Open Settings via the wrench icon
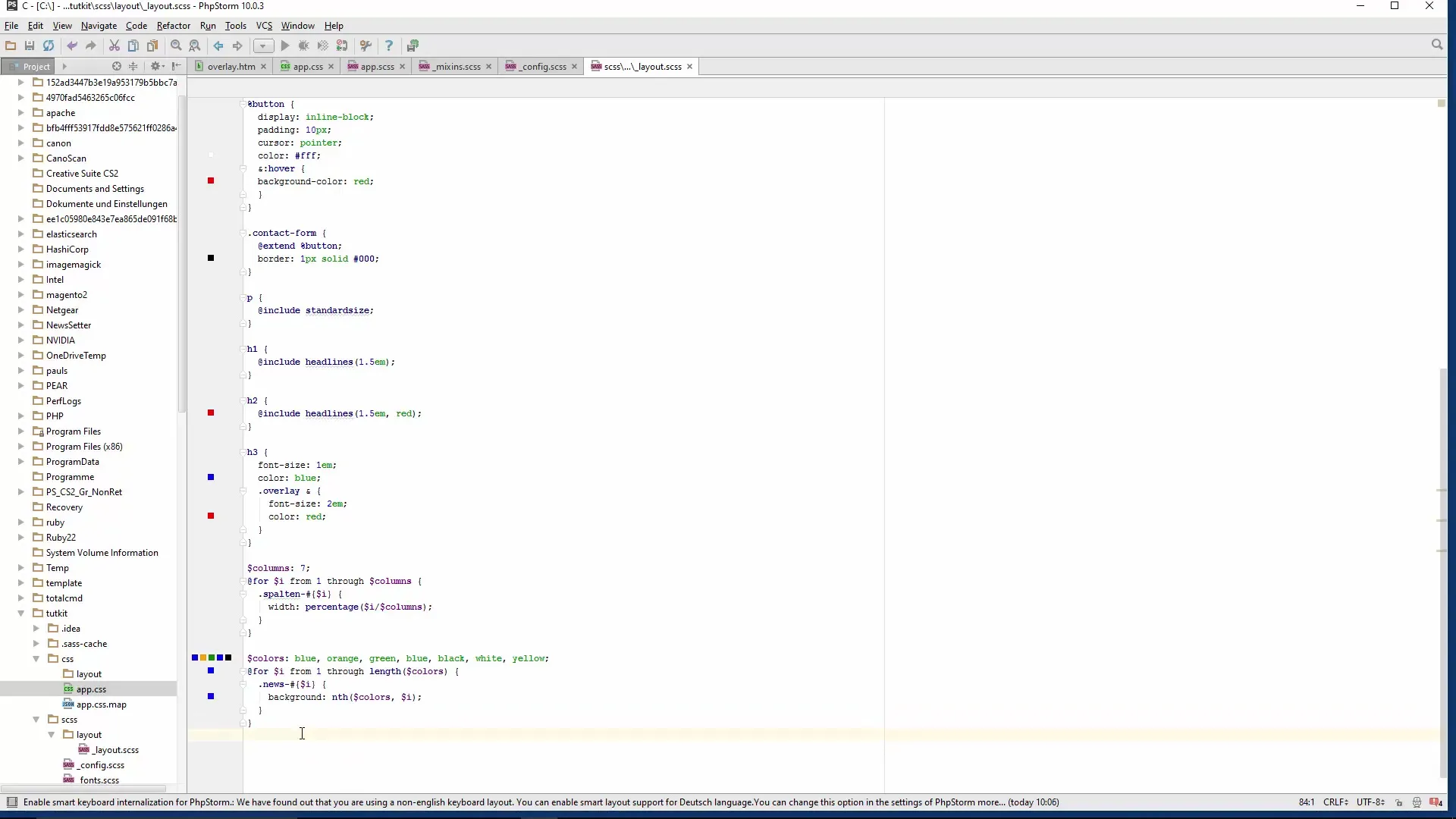 click(366, 45)
